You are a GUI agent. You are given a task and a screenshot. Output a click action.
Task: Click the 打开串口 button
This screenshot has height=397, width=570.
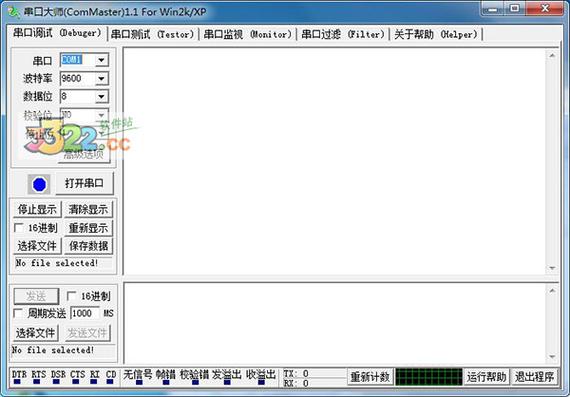[x=84, y=183]
